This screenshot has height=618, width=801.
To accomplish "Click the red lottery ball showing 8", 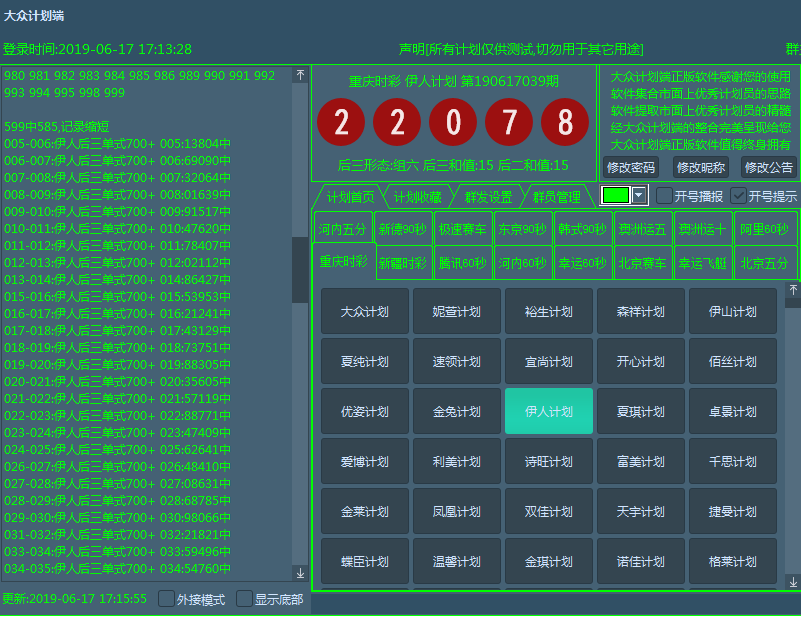I will pos(565,122).
